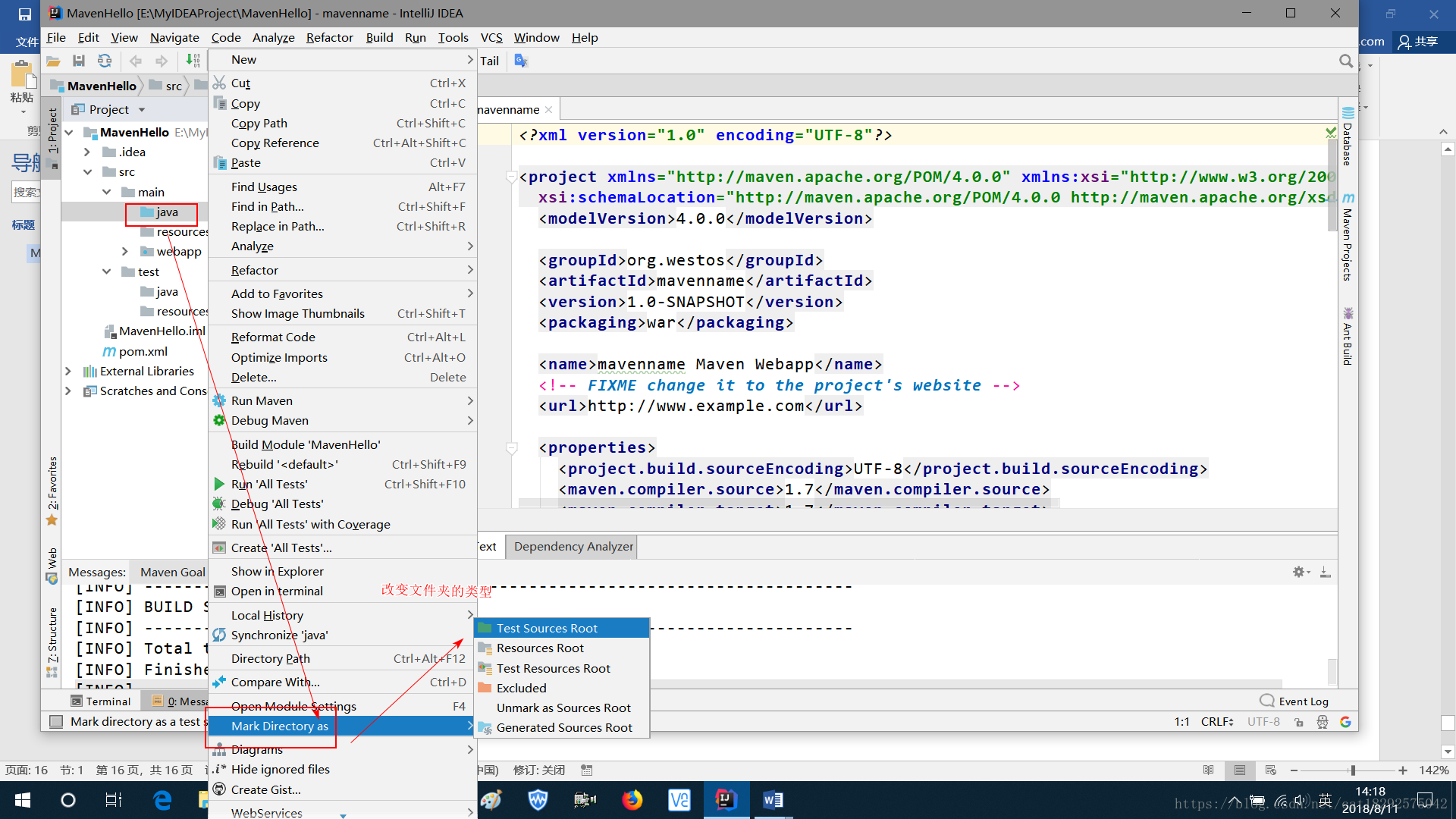The height and width of the screenshot is (819, 1456).
Task: Click Word's zoom in plus button
Action: (1403, 770)
